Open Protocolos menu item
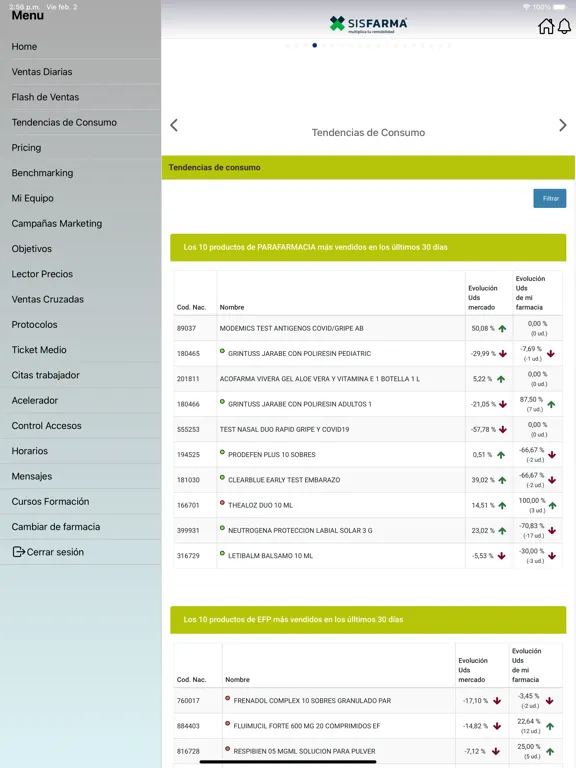The height and width of the screenshot is (768, 576). (x=80, y=325)
